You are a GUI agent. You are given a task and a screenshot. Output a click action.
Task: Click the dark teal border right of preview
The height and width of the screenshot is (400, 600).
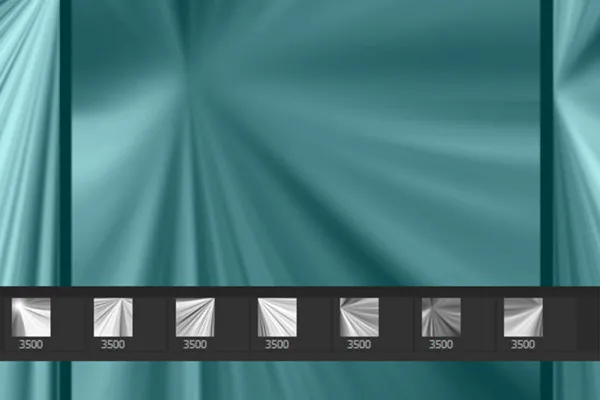pos(546,143)
